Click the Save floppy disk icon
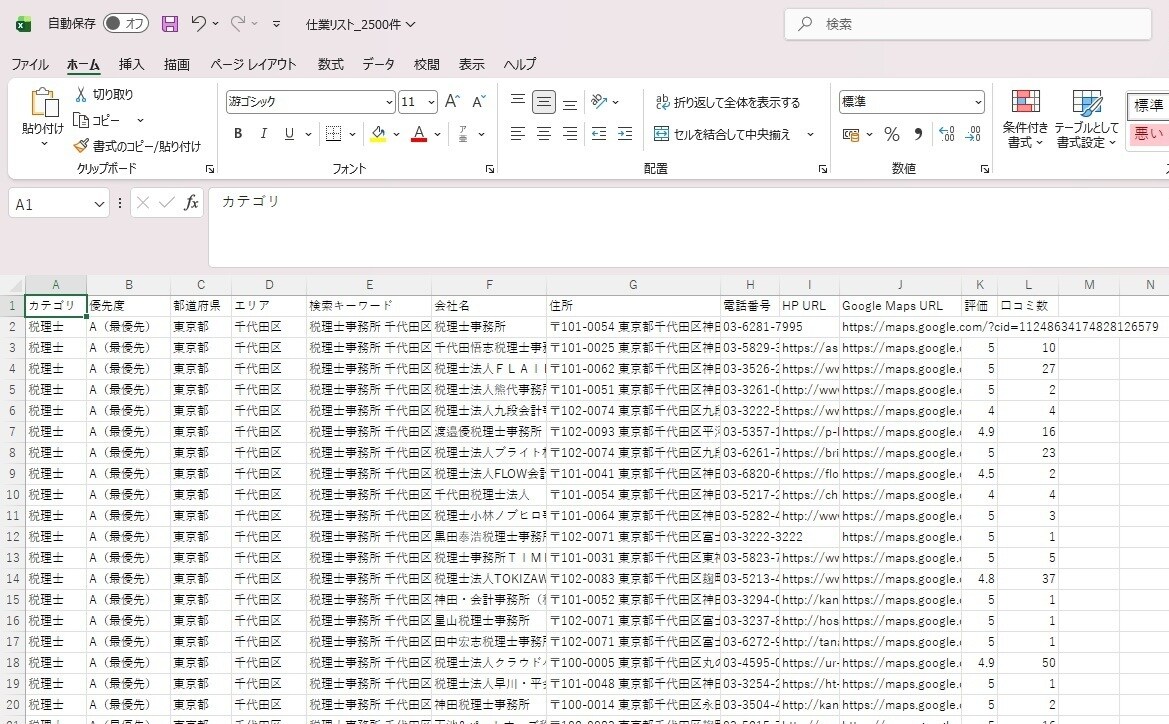 (170, 24)
